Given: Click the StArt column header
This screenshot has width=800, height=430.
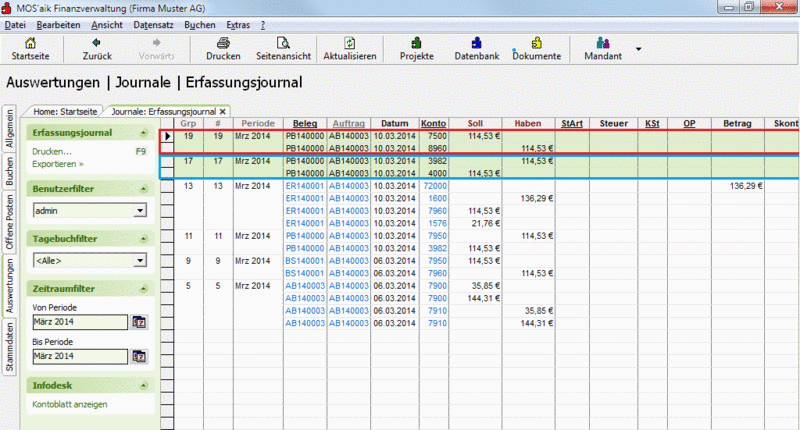Looking at the screenshot, I should [572, 123].
